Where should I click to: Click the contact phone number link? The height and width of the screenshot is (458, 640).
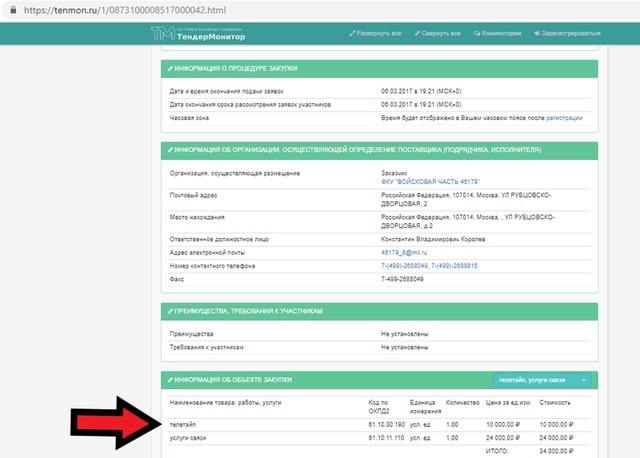(x=429, y=266)
